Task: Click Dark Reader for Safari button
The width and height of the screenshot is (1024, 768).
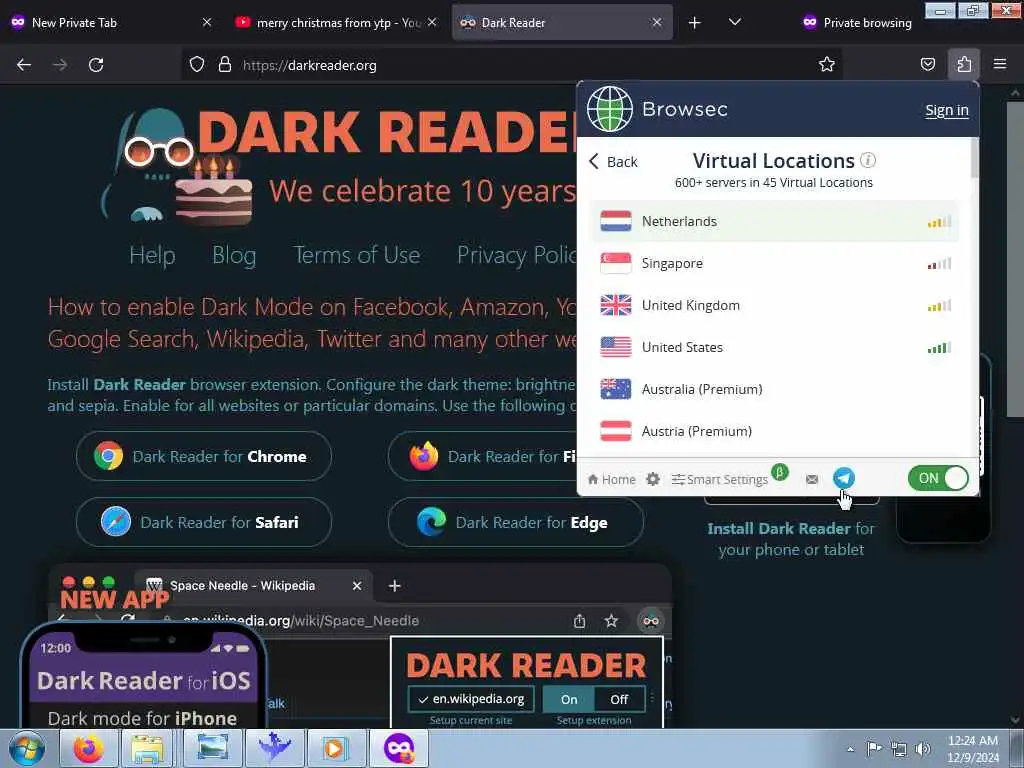Action: pos(204,522)
